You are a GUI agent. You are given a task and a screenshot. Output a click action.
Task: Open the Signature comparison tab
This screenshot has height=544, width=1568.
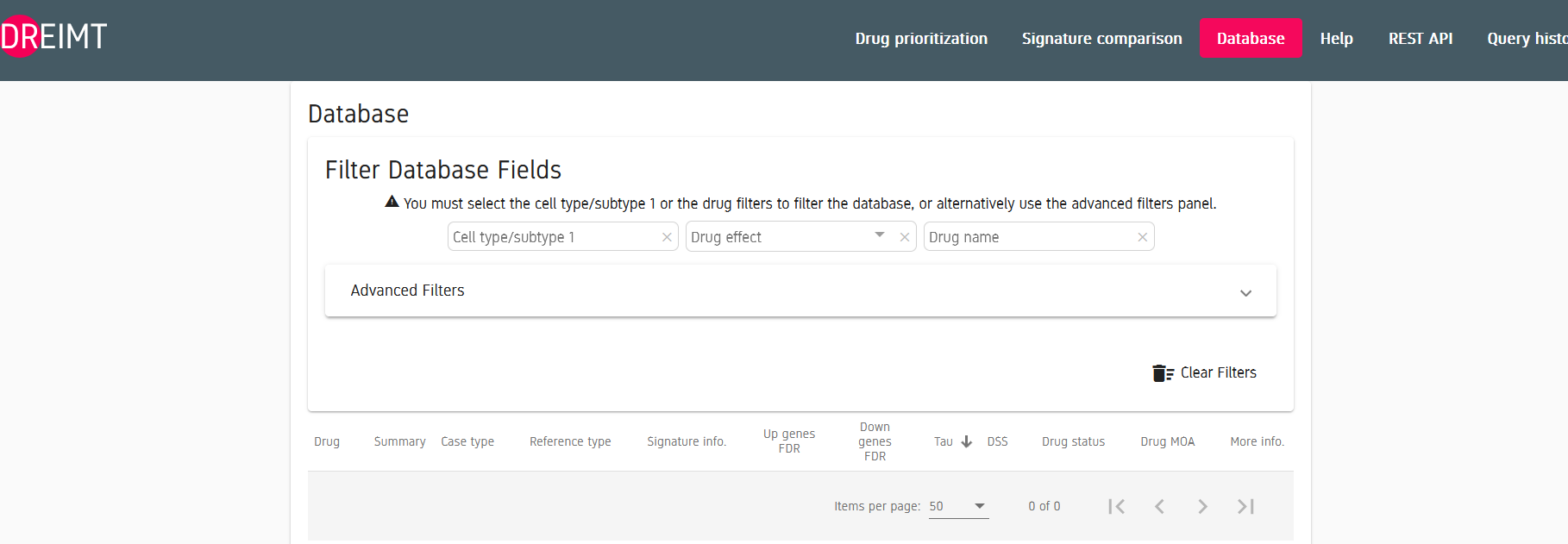pyautogui.click(x=1101, y=39)
